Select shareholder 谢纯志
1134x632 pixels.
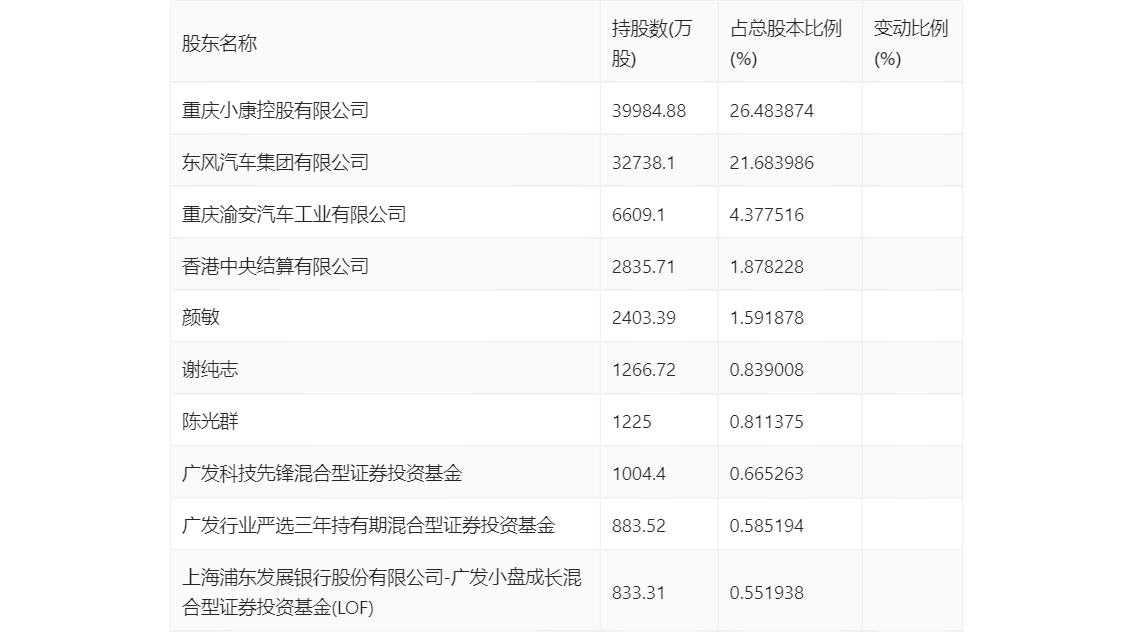(x=210, y=370)
